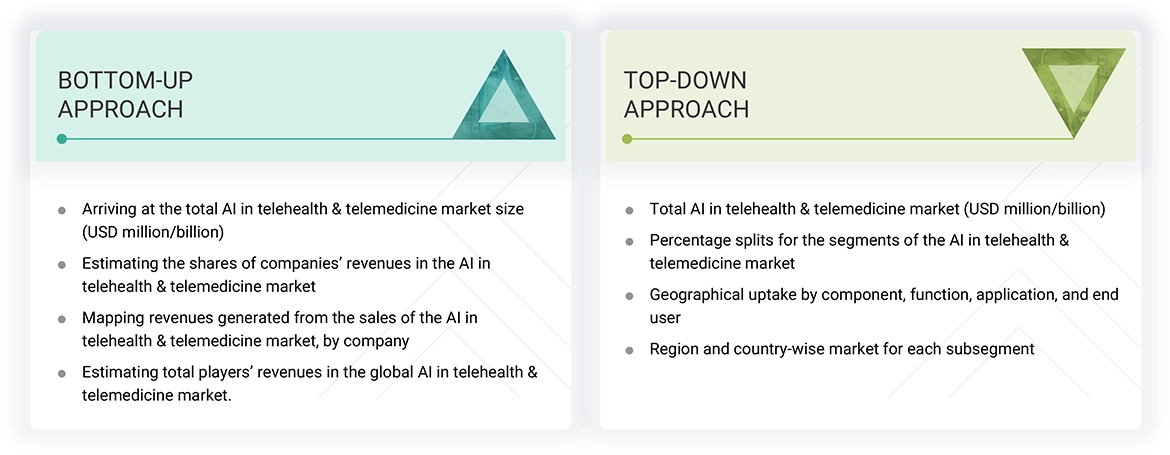Click bullet beside 'Percentage splits for the segments'
This screenshot has height=455, width=1170.
pos(629,241)
